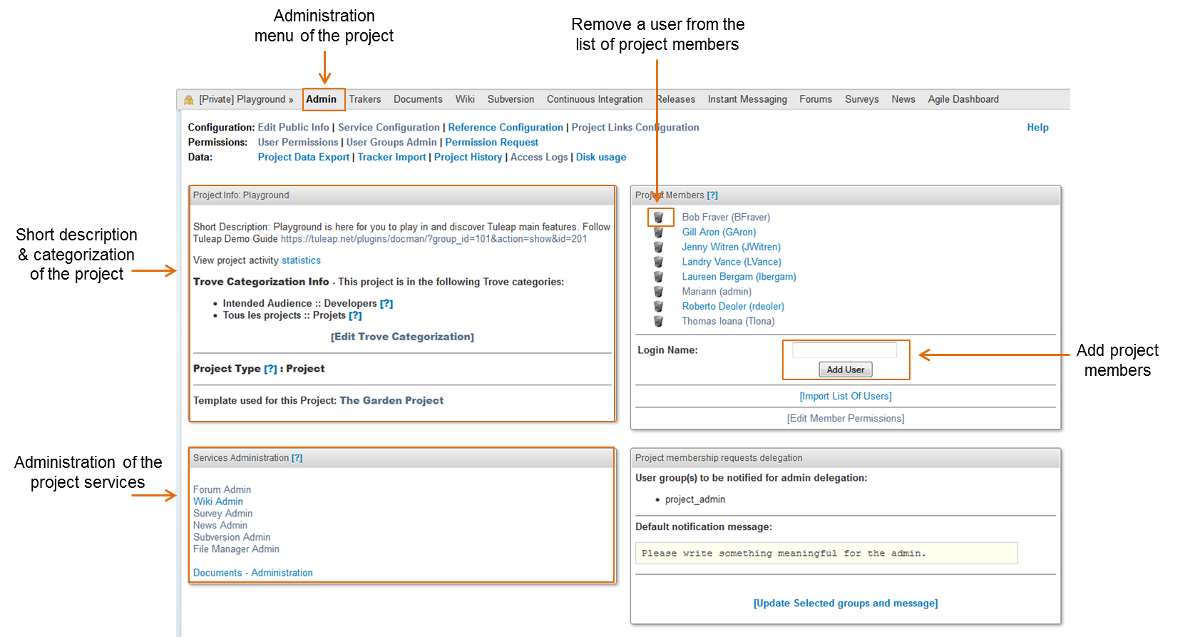Click help [?] next to Intended Audience
1200x637 pixels.
387,303
